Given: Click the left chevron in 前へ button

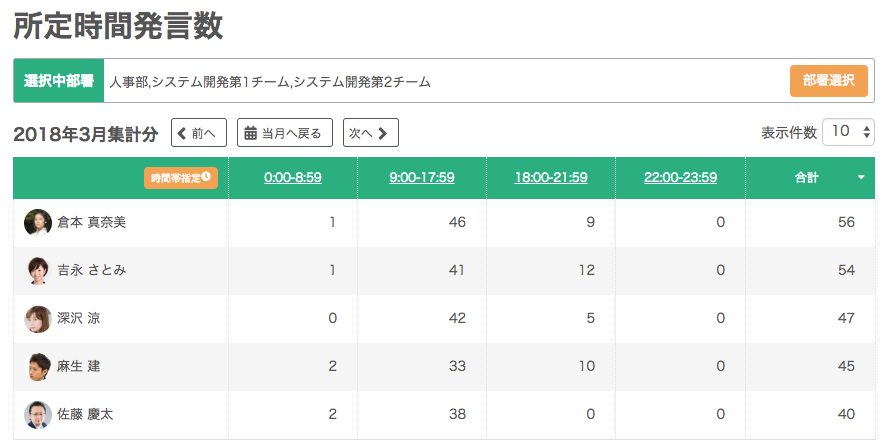Looking at the screenshot, I should point(182,133).
